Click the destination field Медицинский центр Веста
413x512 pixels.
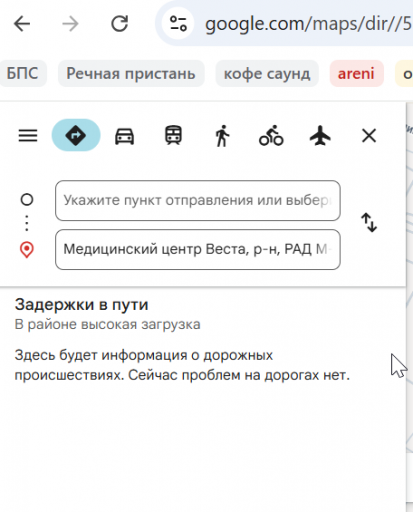pos(198,249)
